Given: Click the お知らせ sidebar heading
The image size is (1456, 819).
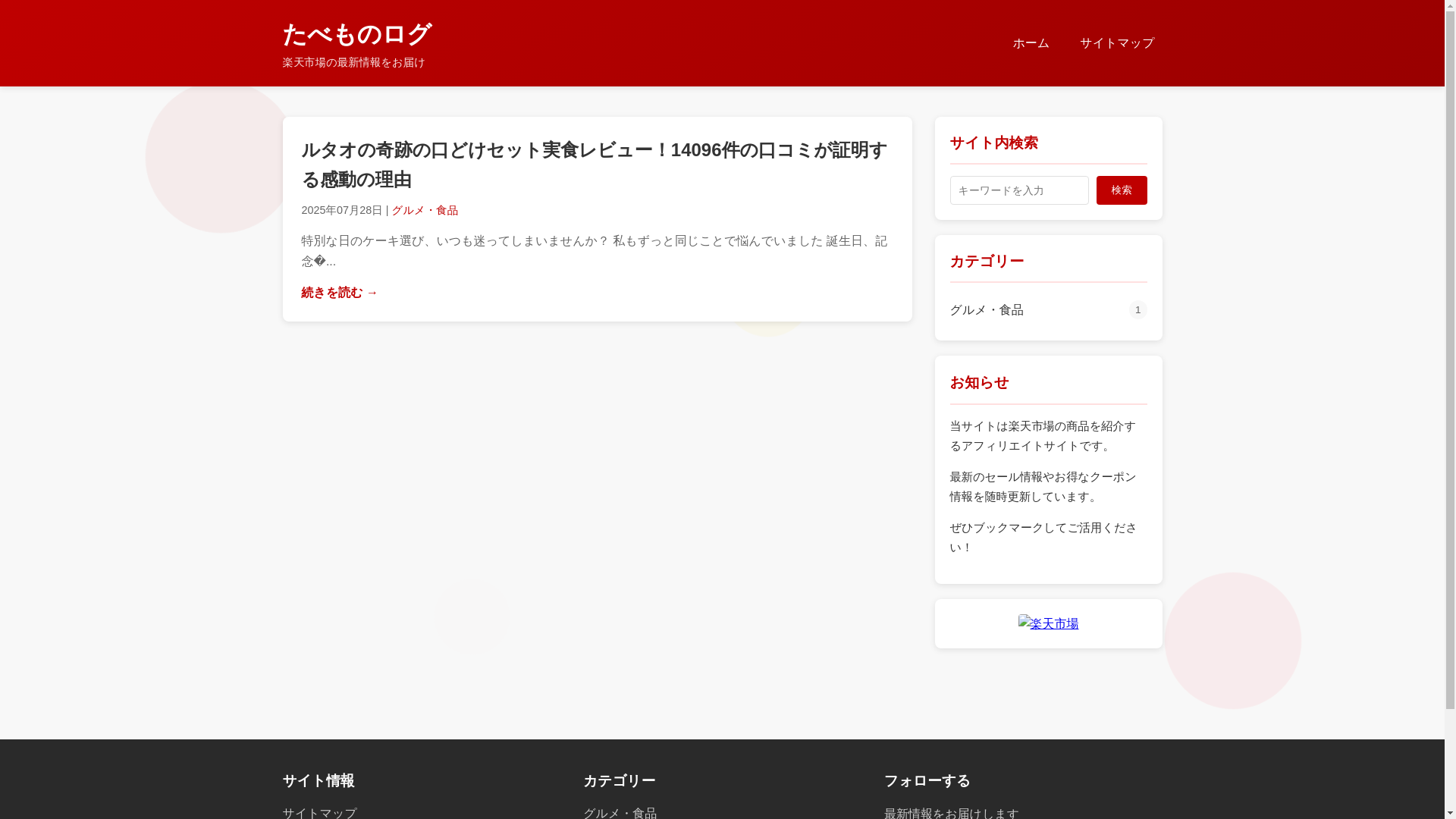Looking at the screenshot, I should pos(979,382).
